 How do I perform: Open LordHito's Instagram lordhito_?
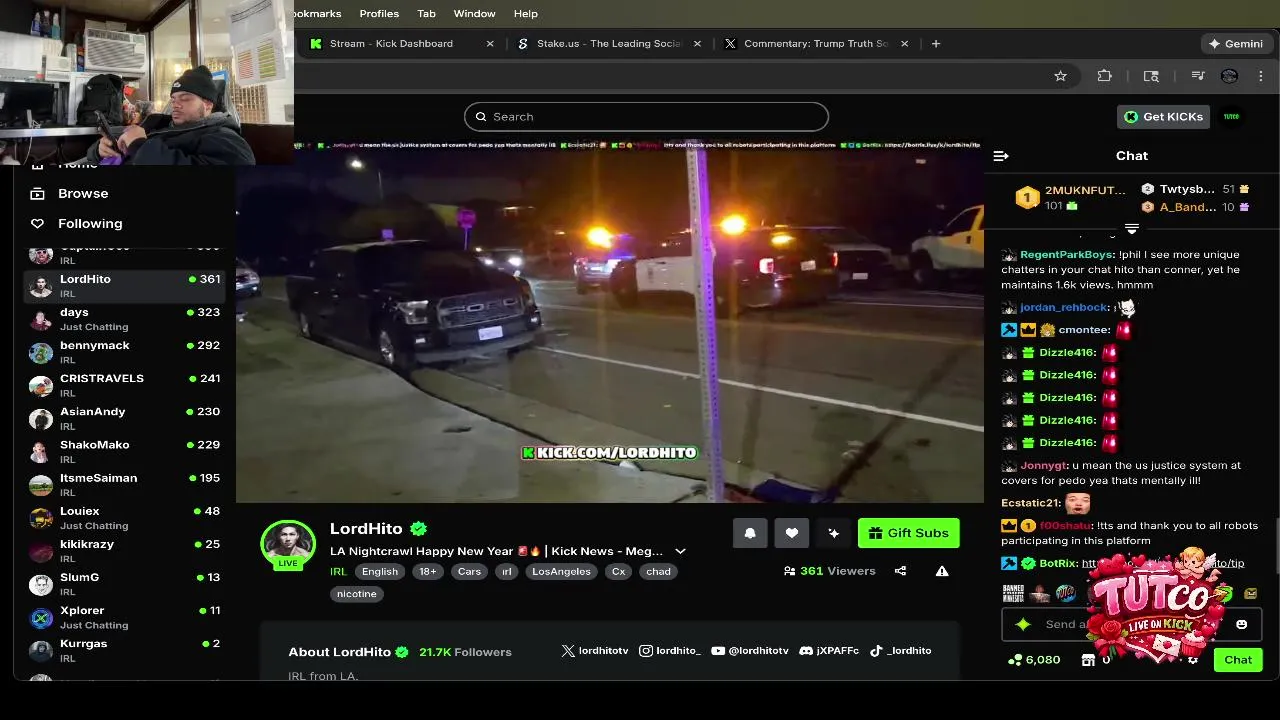(x=670, y=651)
